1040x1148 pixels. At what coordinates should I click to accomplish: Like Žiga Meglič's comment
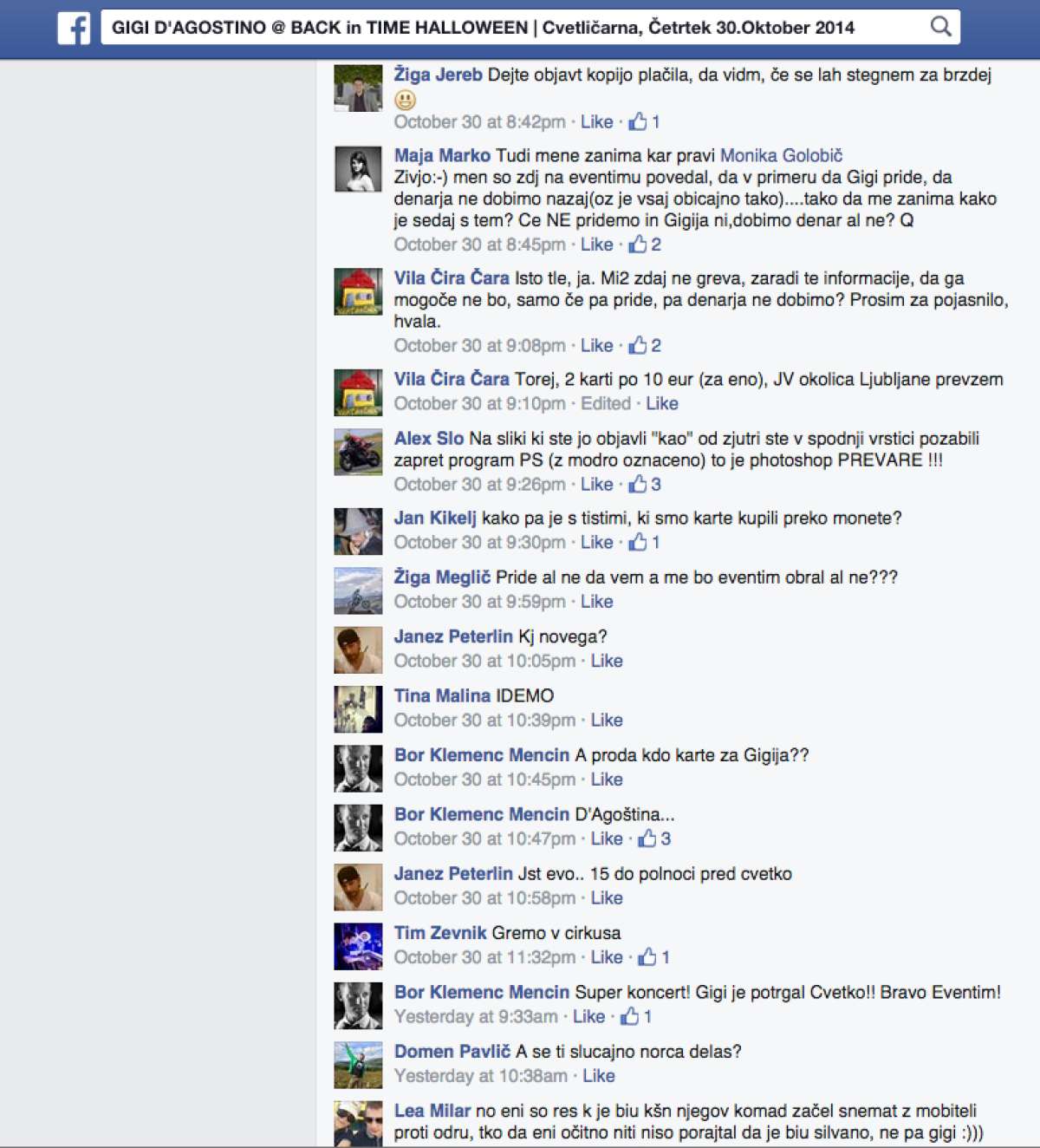(x=596, y=601)
